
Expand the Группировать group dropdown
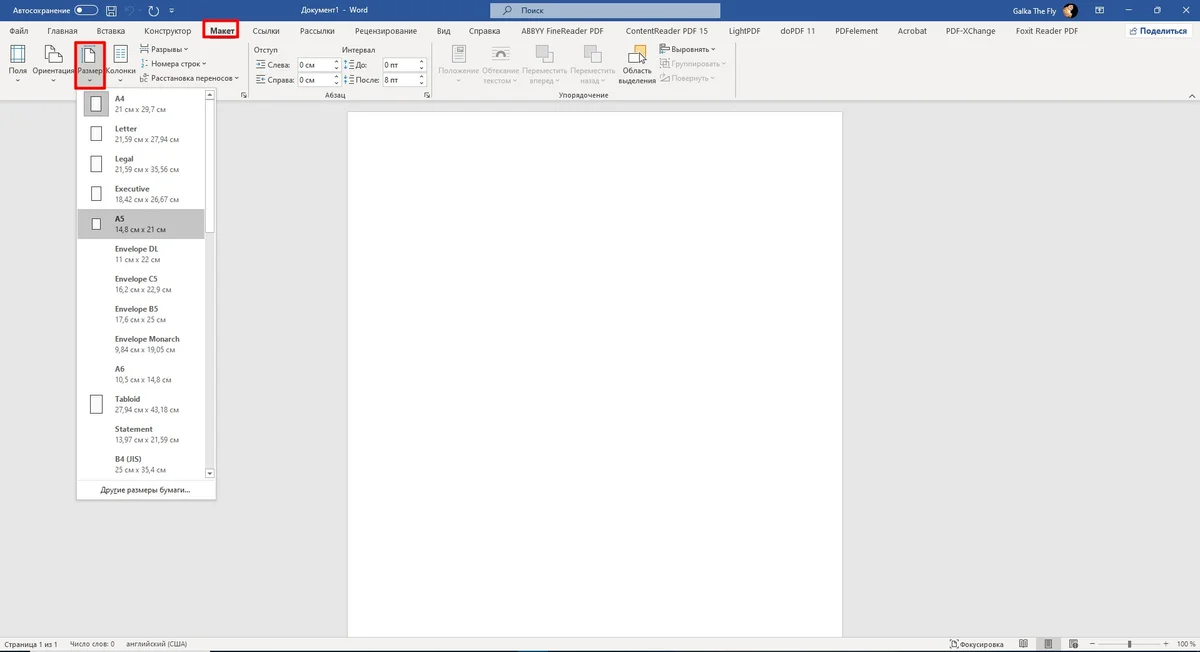(692, 63)
